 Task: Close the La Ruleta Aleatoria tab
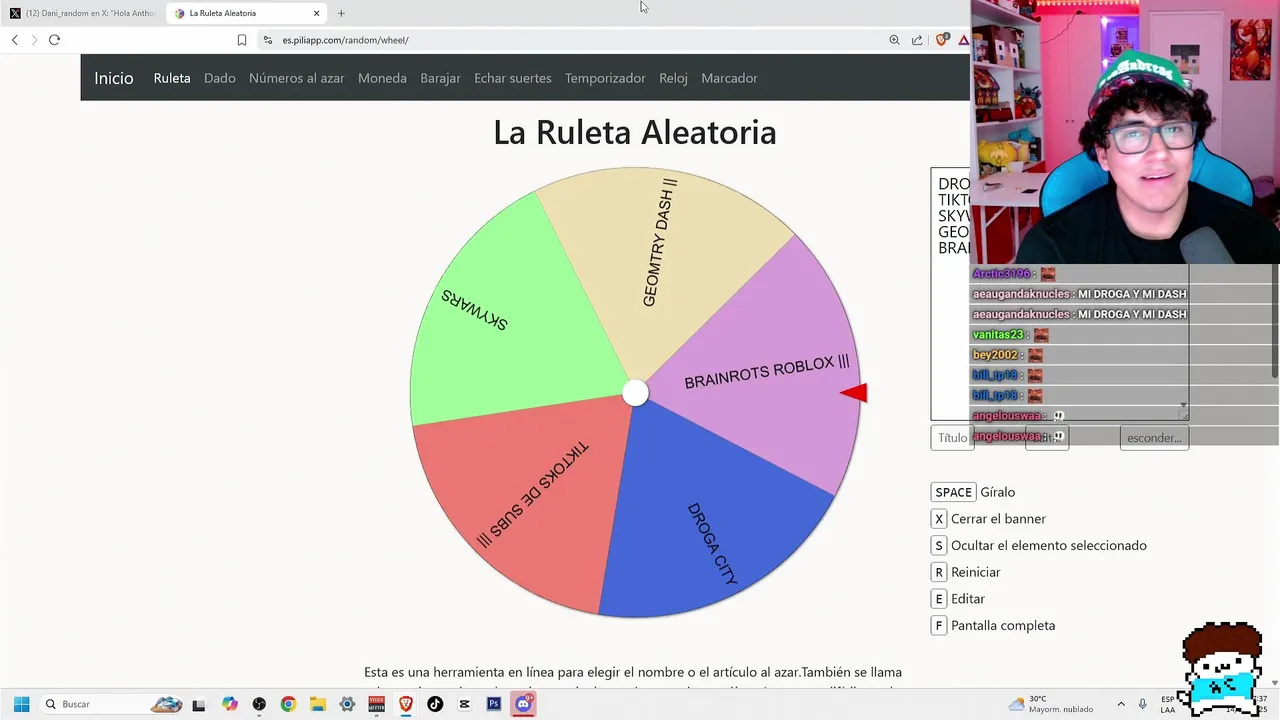(317, 13)
